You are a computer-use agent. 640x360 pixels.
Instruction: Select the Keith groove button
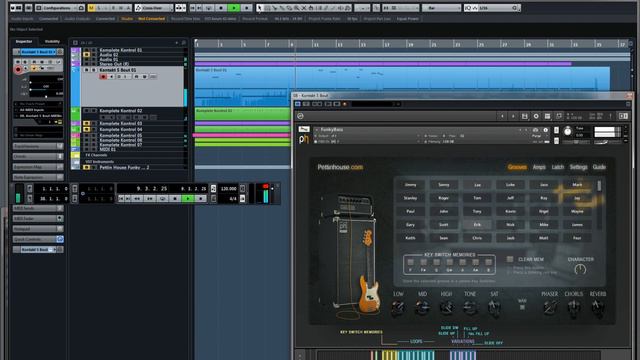411,238
